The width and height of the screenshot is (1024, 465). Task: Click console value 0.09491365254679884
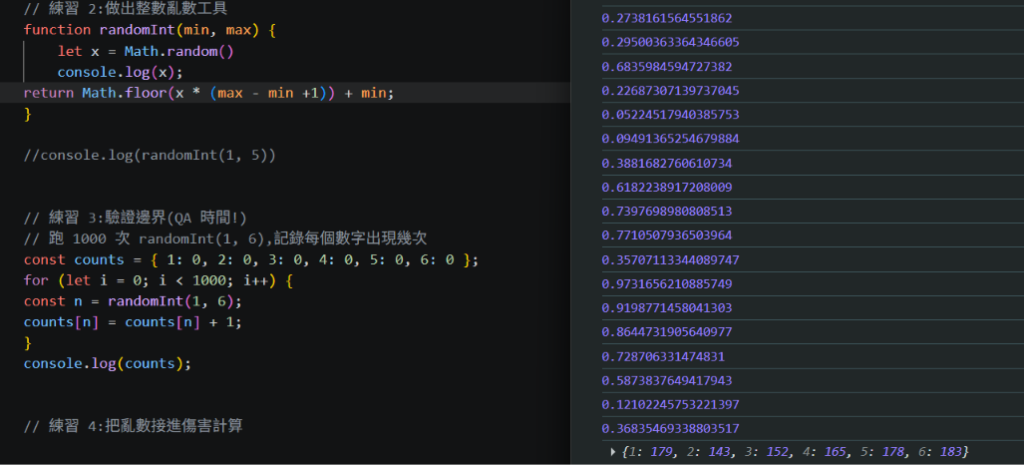click(x=670, y=138)
